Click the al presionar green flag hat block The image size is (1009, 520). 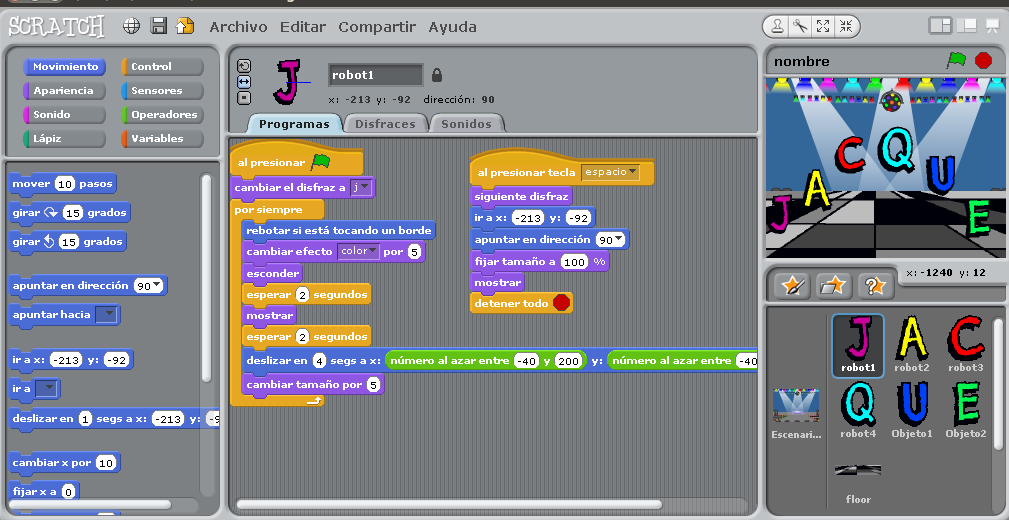[x=297, y=160]
